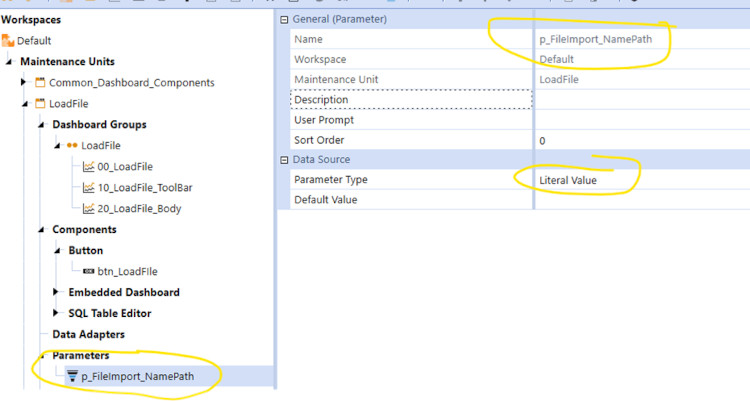Click the LoadFile maintenance unit icon

tap(41, 103)
